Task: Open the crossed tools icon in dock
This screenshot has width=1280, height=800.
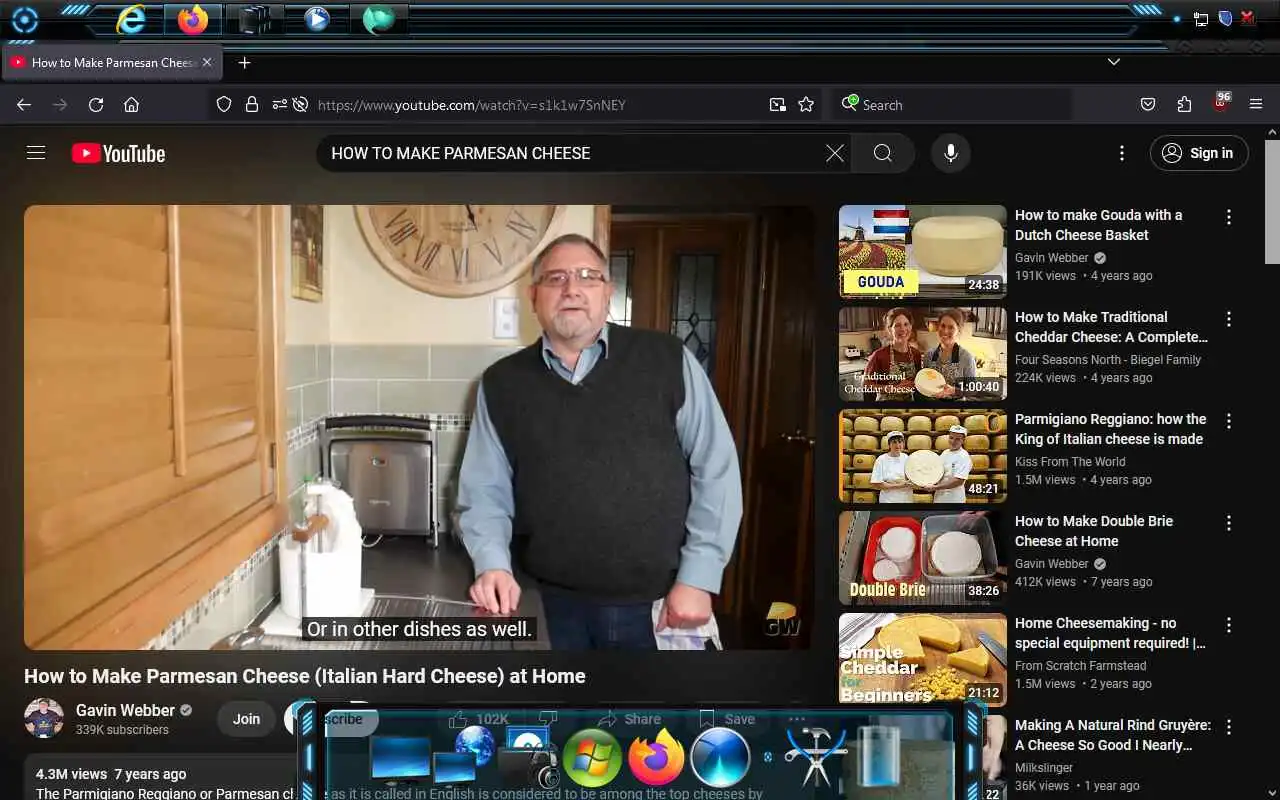Action: click(x=814, y=757)
